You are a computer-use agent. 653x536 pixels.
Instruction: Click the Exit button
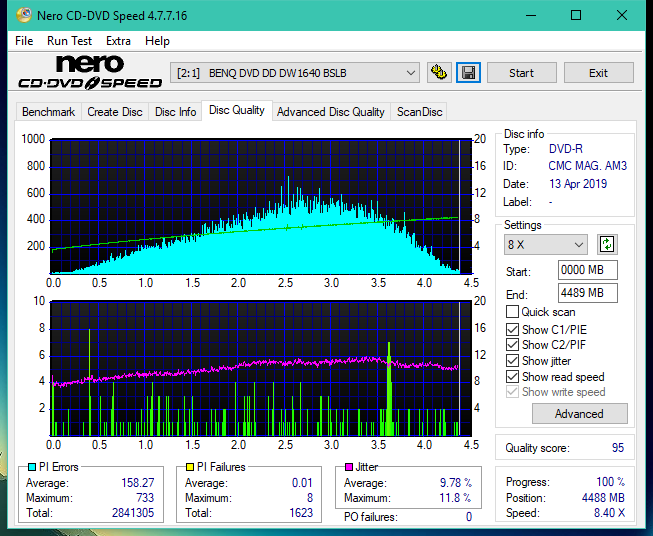pos(598,73)
